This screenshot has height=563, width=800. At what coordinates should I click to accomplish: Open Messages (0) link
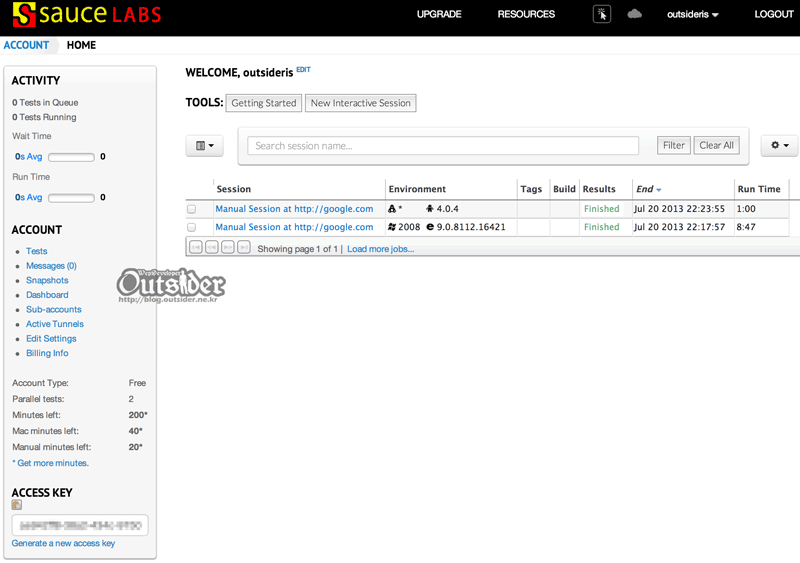[51, 266]
